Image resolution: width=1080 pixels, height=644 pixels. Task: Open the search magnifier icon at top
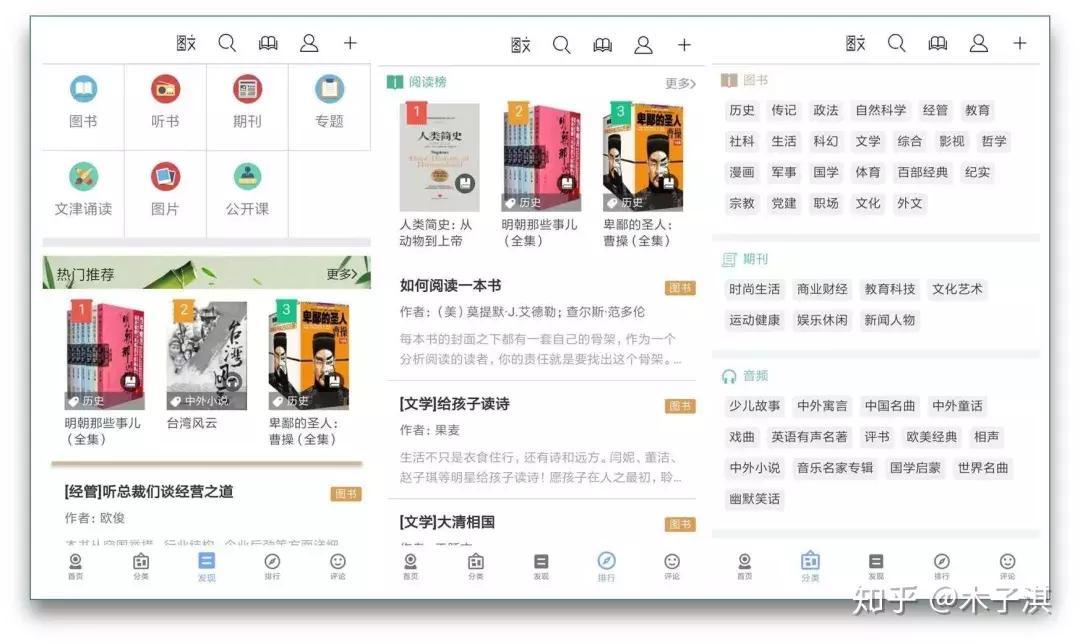pos(227,43)
